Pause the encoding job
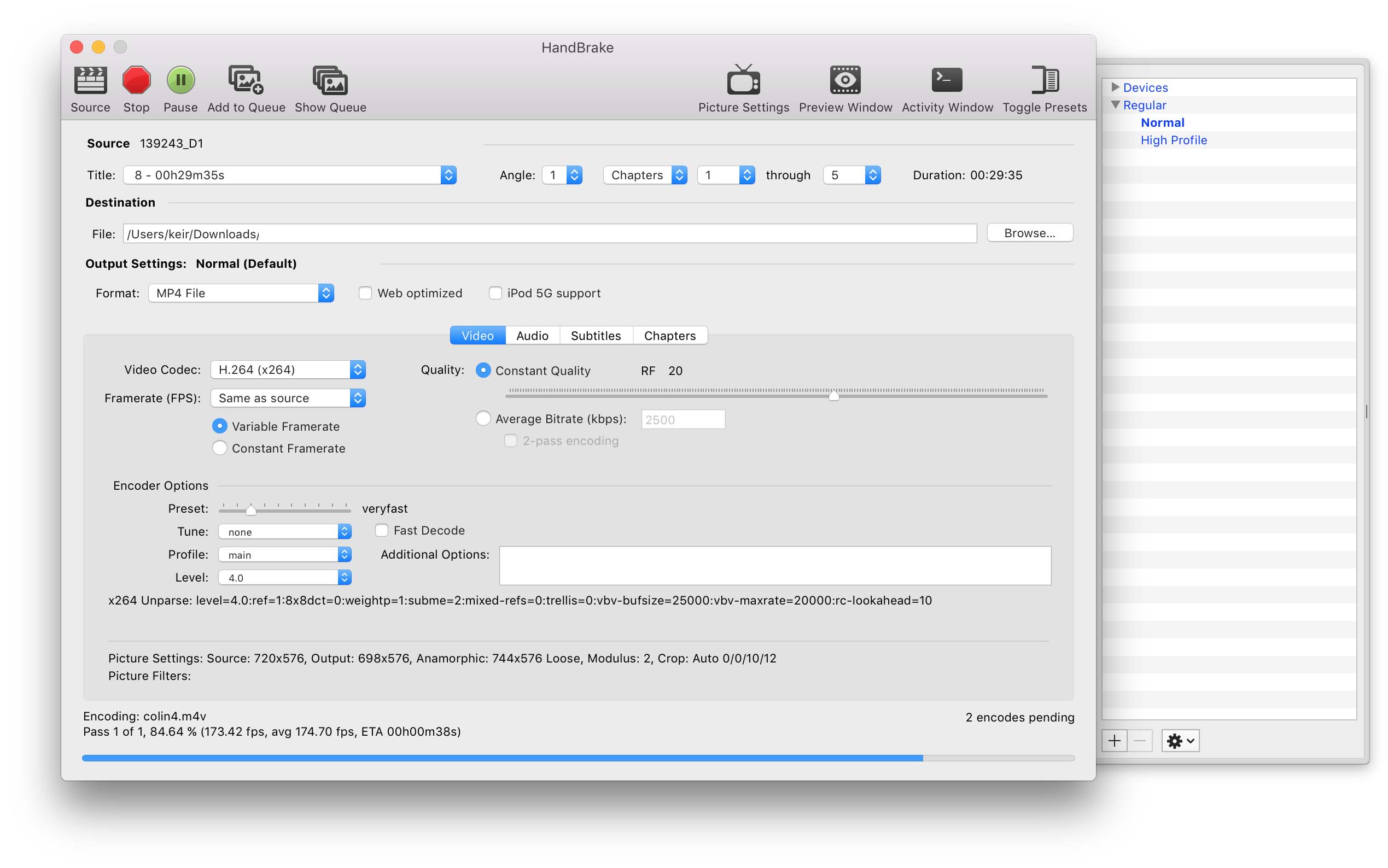The height and width of the screenshot is (868, 1388). point(180,80)
